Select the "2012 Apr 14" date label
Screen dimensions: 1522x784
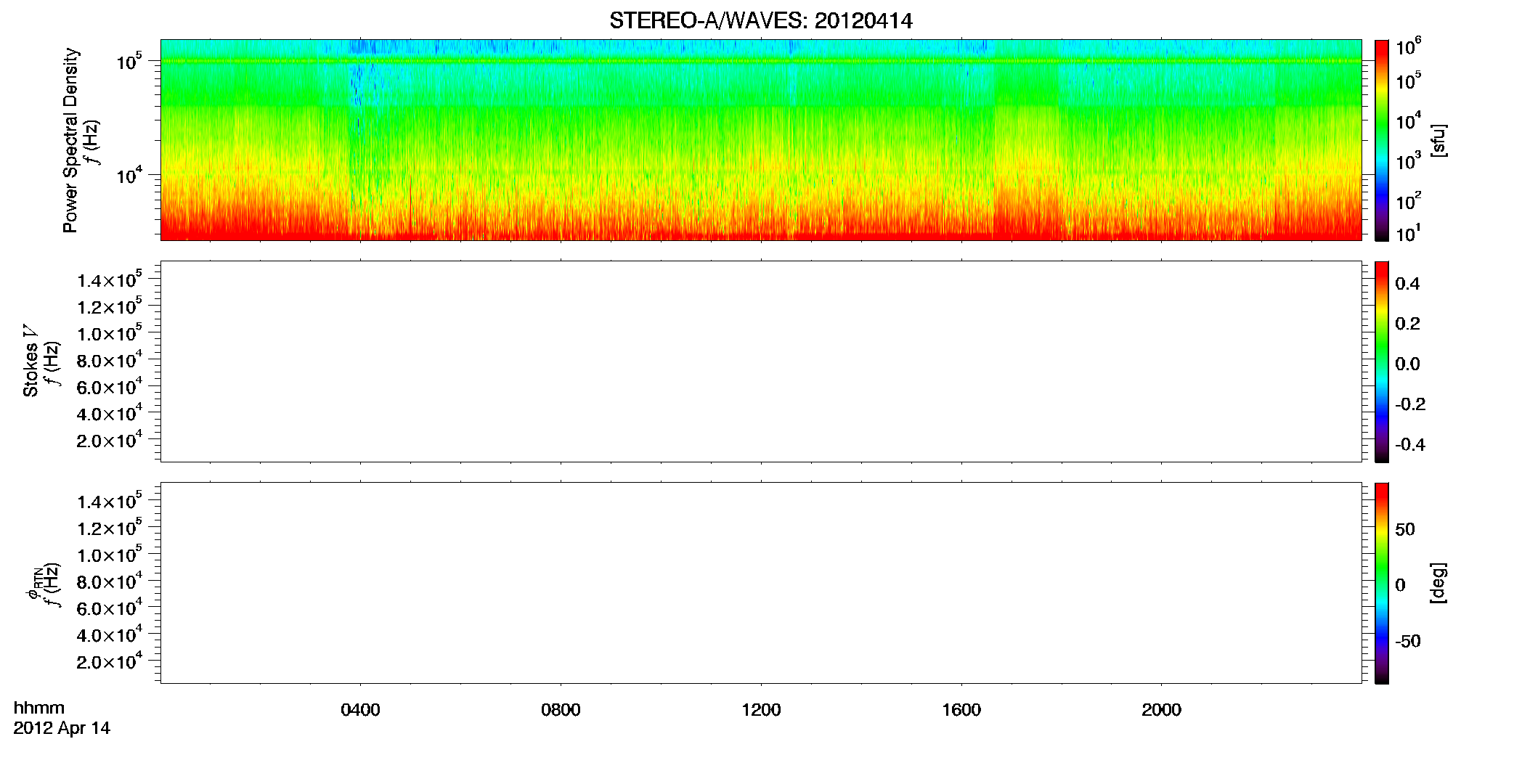tap(62, 728)
